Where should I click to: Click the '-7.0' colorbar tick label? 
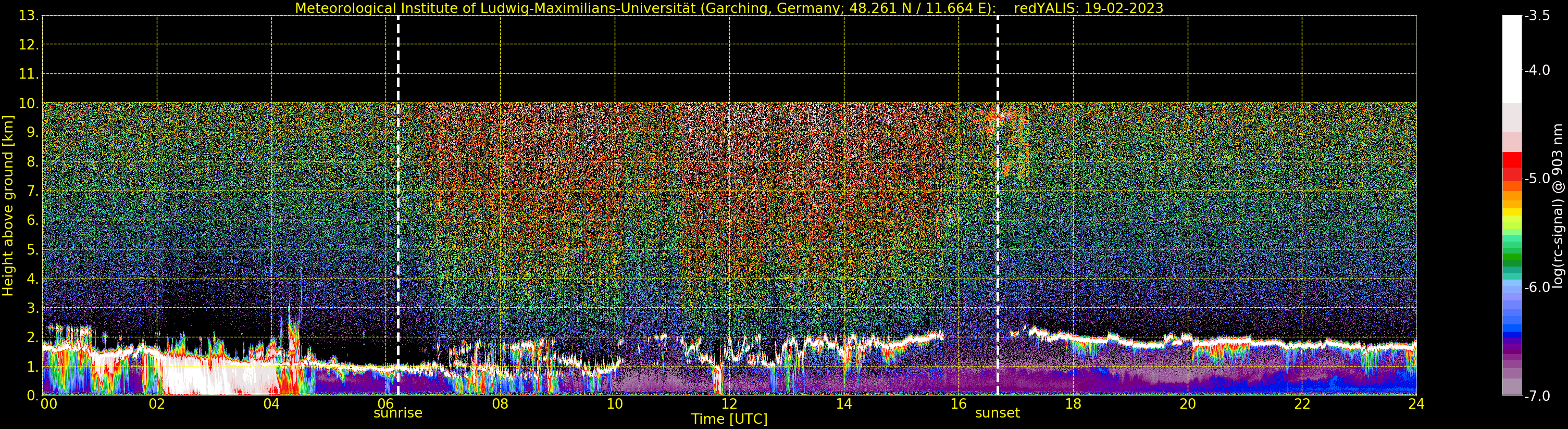coord(1537,396)
